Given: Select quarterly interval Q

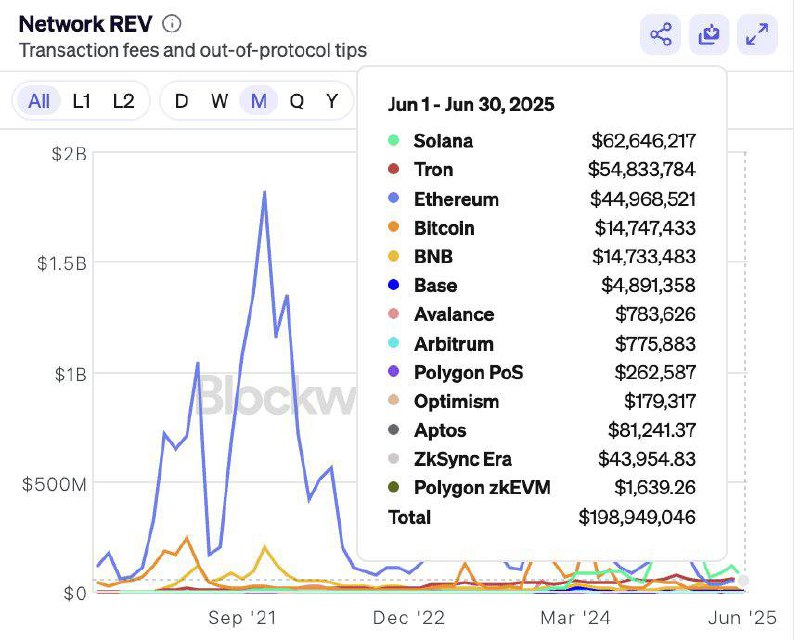Looking at the screenshot, I should pyautogui.click(x=297, y=101).
